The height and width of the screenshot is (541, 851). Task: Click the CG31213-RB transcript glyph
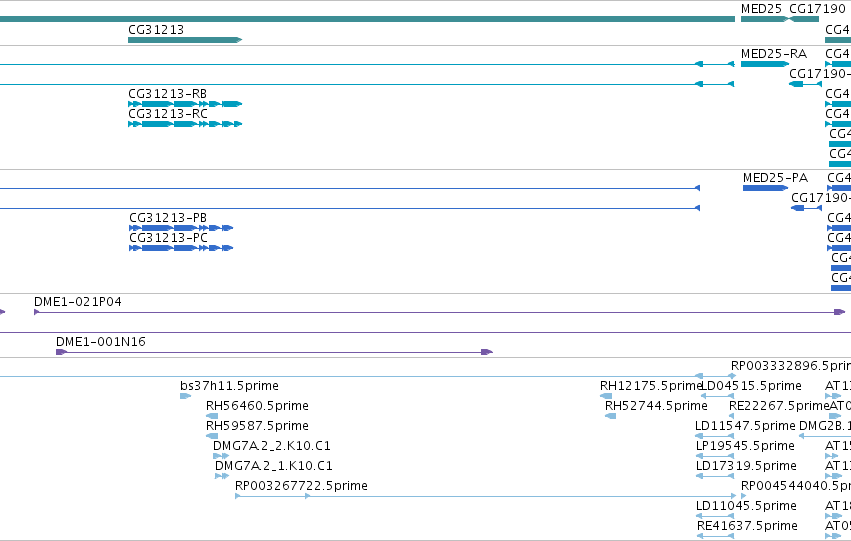click(x=185, y=104)
